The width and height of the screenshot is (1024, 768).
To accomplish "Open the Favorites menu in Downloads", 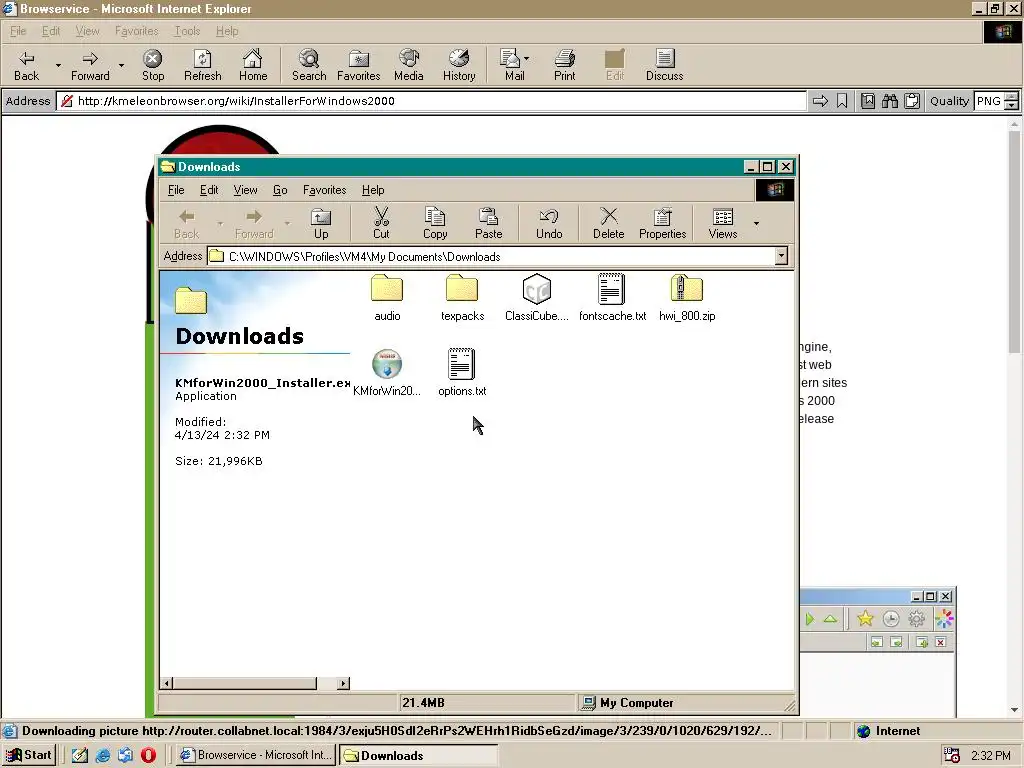I will [325, 190].
